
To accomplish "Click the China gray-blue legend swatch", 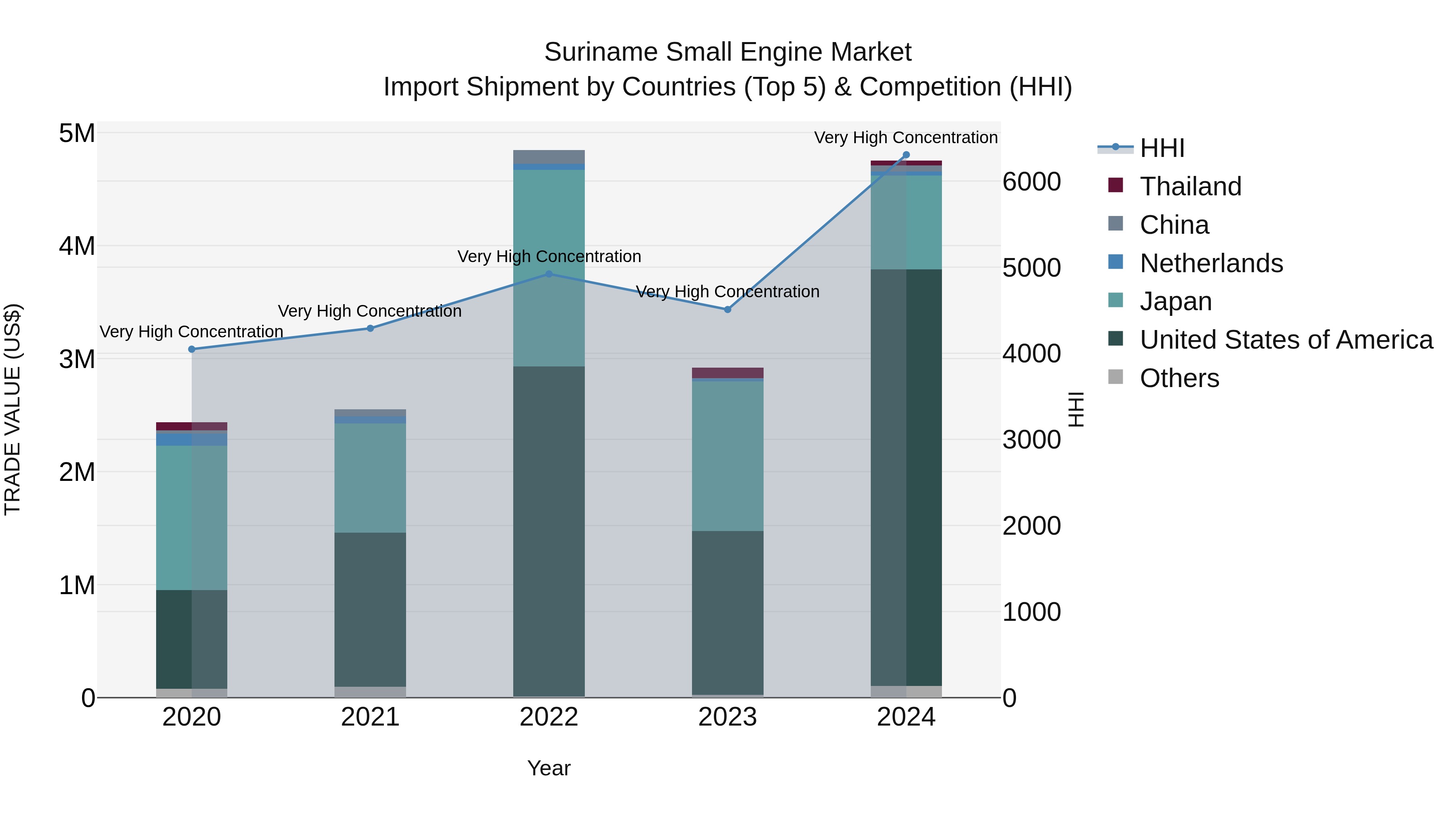I will click(x=1116, y=223).
